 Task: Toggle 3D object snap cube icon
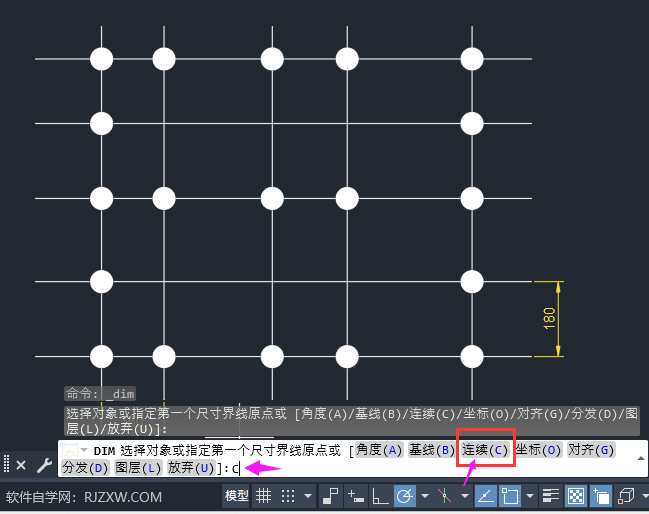point(626,495)
